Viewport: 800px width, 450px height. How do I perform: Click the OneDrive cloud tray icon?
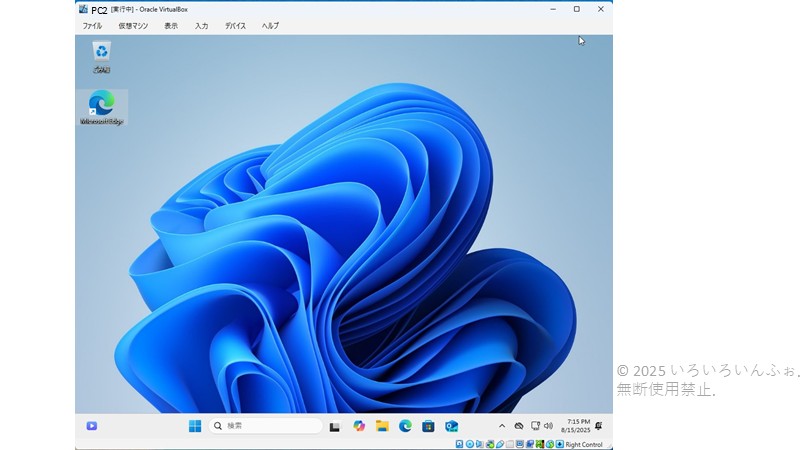519,426
